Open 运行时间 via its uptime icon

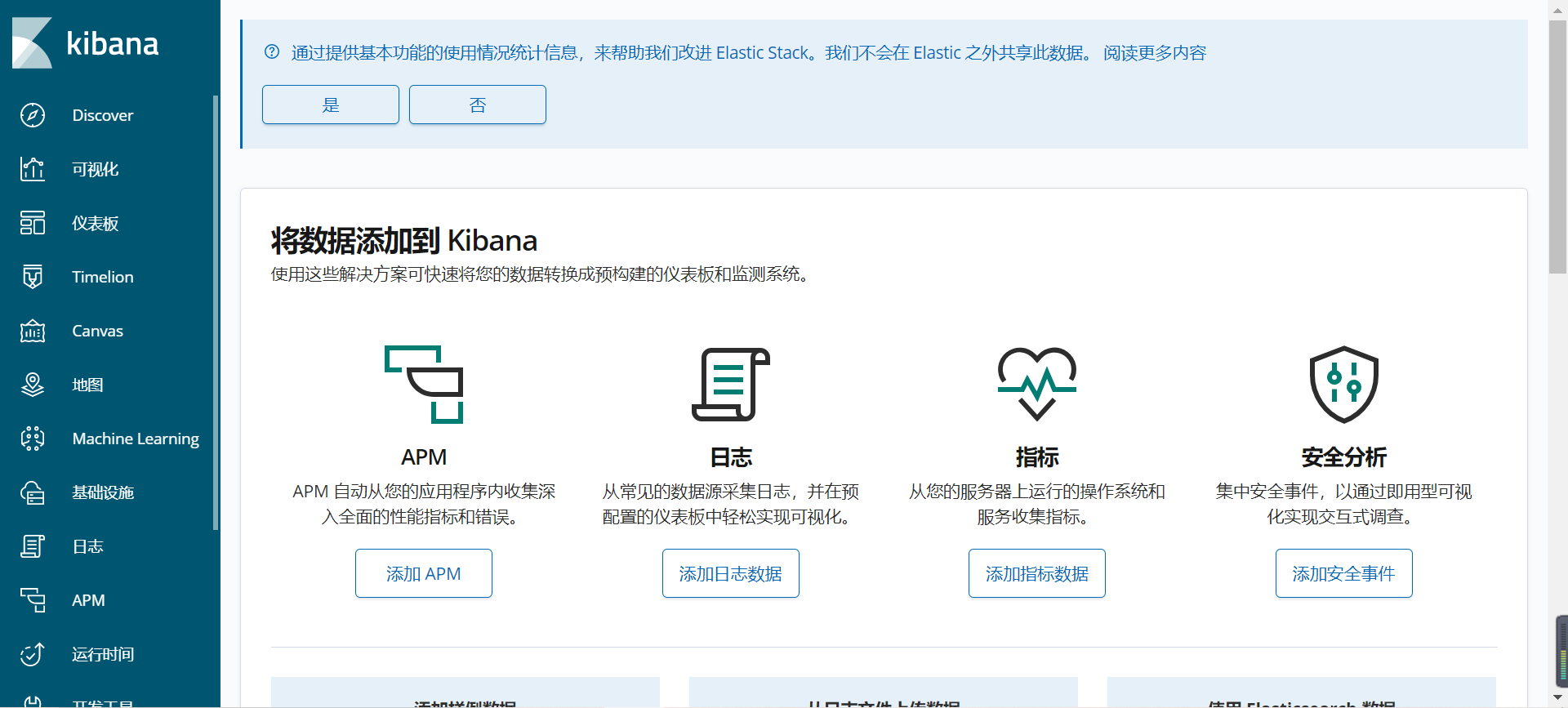33,654
